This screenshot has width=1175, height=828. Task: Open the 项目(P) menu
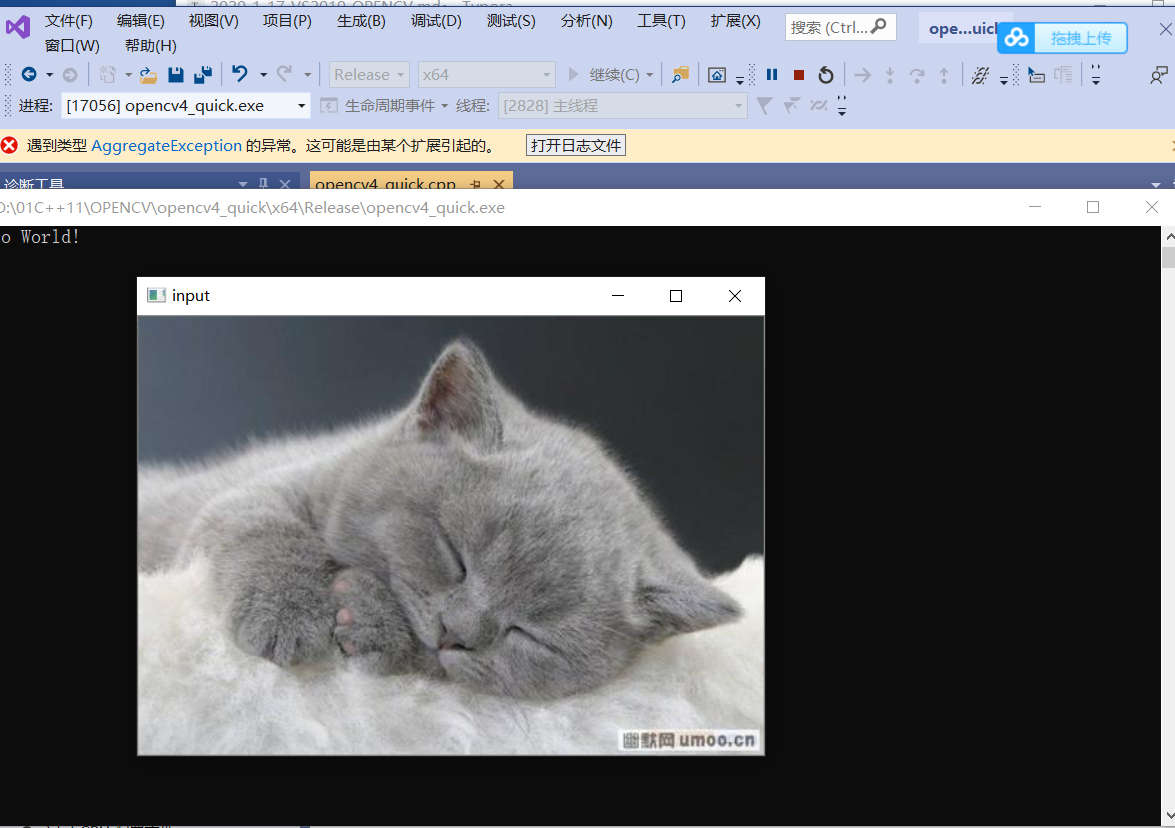click(x=287, y=20)
